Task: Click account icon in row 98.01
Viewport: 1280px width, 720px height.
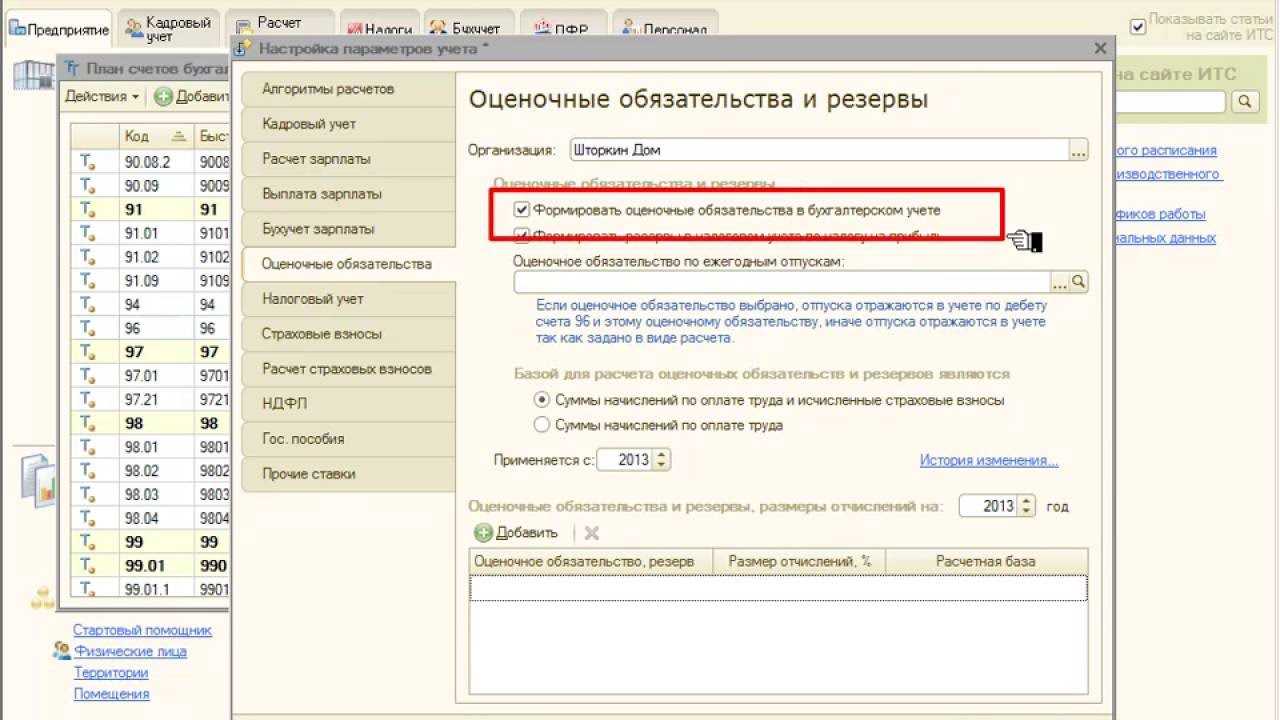Action: point(87,447)
